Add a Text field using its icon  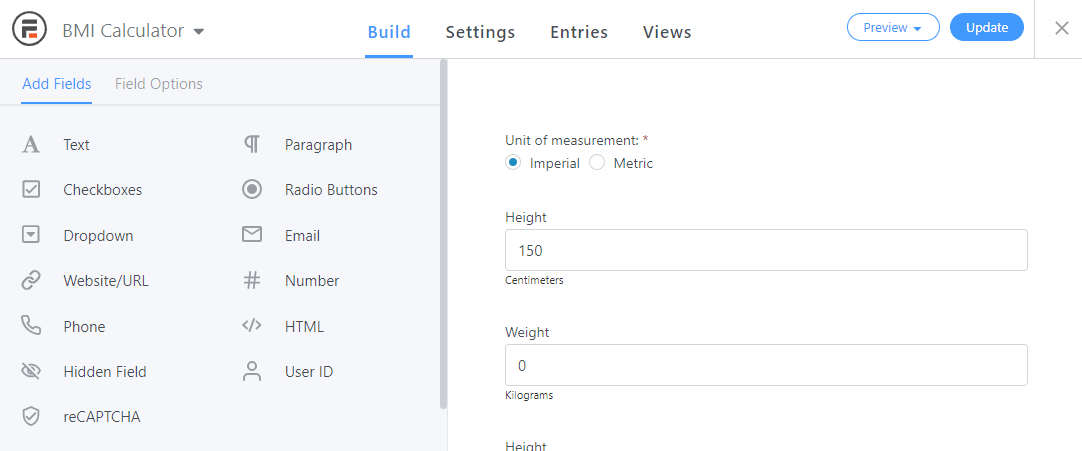pyautogui.click(x=31, y=145)
